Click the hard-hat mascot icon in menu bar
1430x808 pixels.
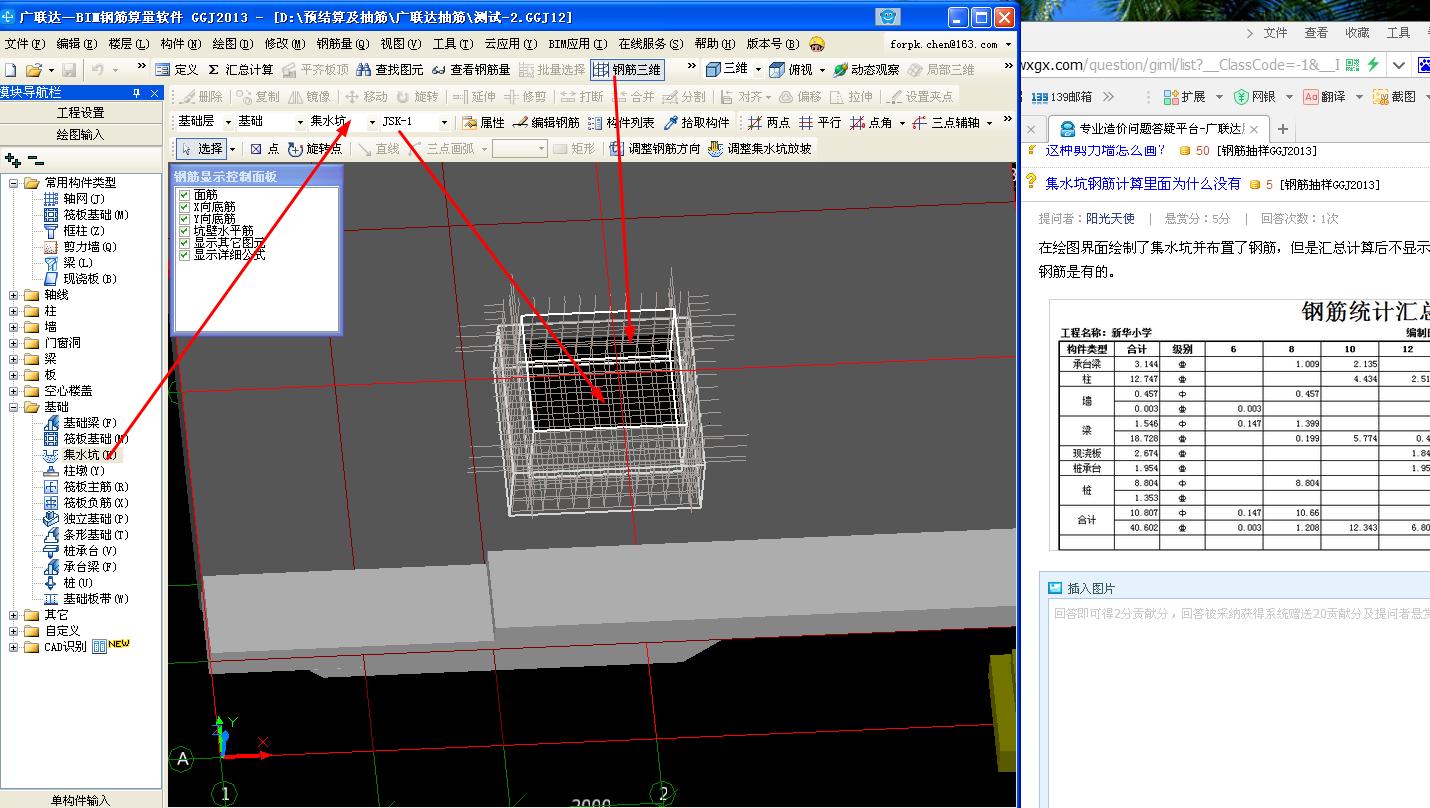point(818,44)
